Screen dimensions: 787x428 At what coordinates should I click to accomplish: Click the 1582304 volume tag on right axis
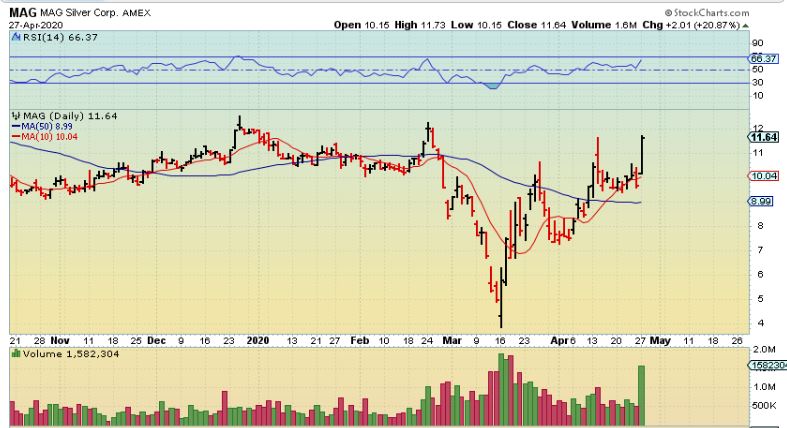[767, 366]
